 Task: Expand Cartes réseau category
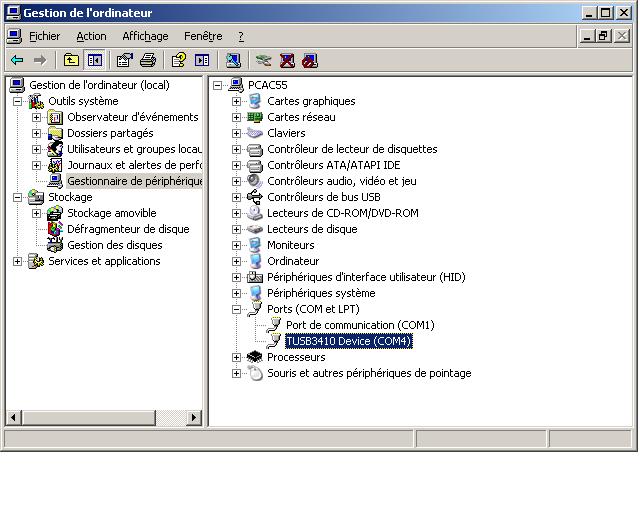pos(236,117)
